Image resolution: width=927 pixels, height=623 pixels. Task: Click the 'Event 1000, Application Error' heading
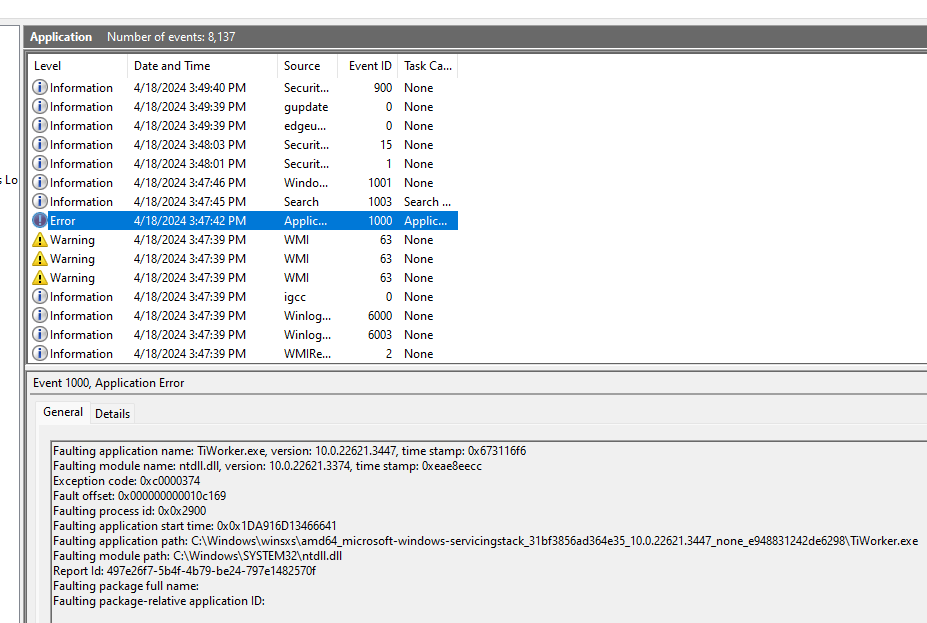pyautogui.click(x=109, y=383)
